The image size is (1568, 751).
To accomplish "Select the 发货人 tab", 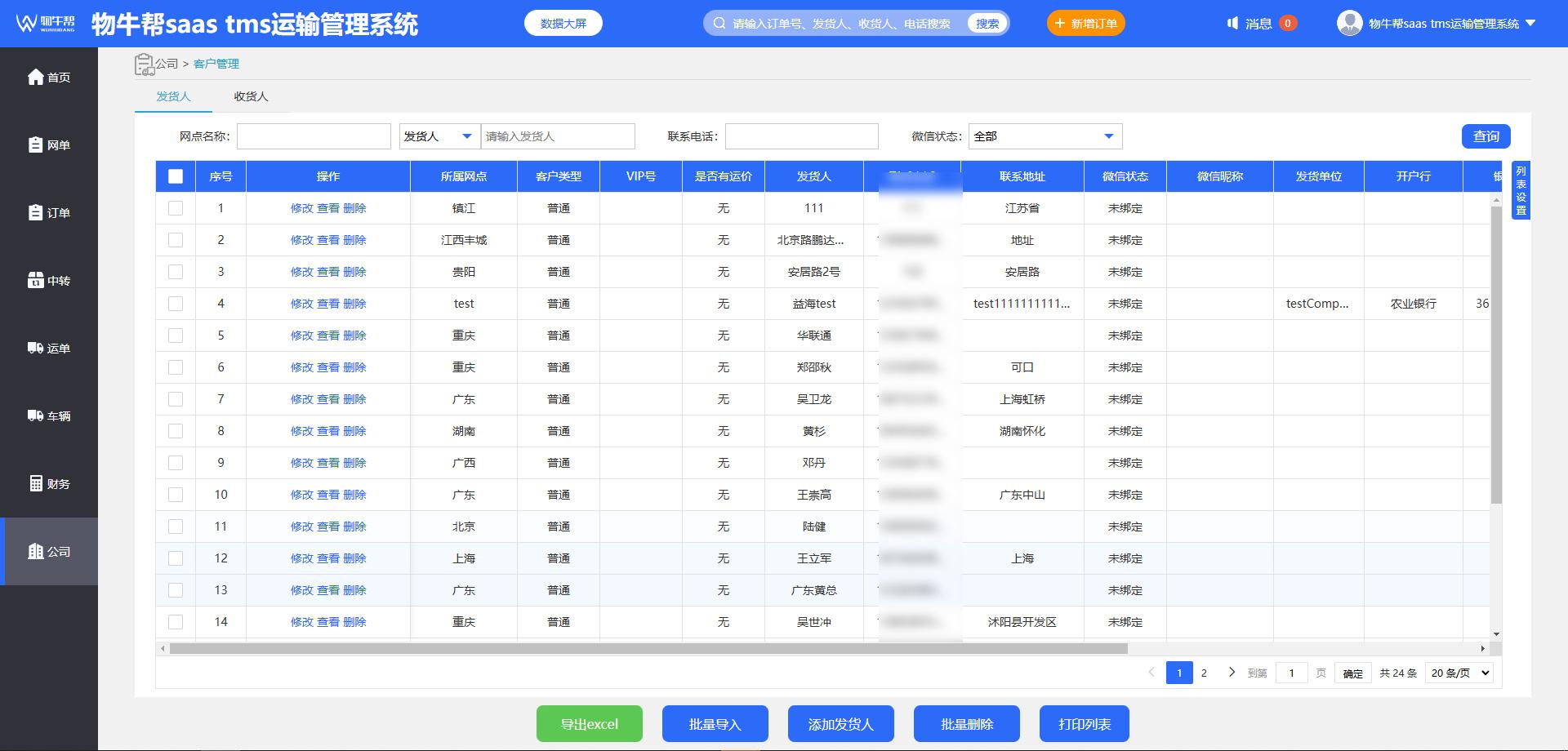I will (173, 96).
